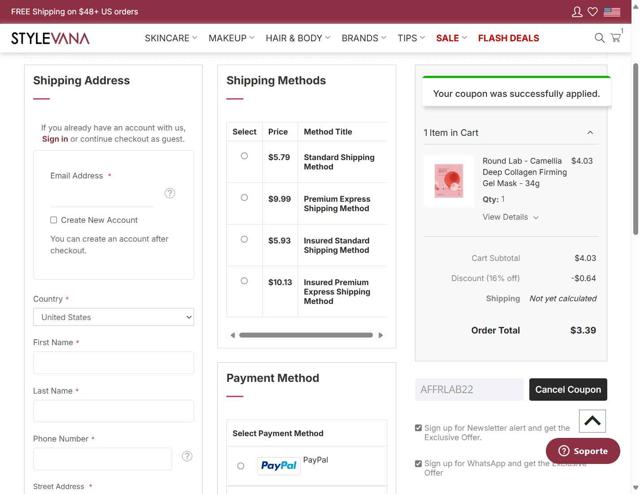This screenshot has height=494, width=640.
Task: Uncheck the WhatsApp signup checkbox
Action: tap(418, 463)
